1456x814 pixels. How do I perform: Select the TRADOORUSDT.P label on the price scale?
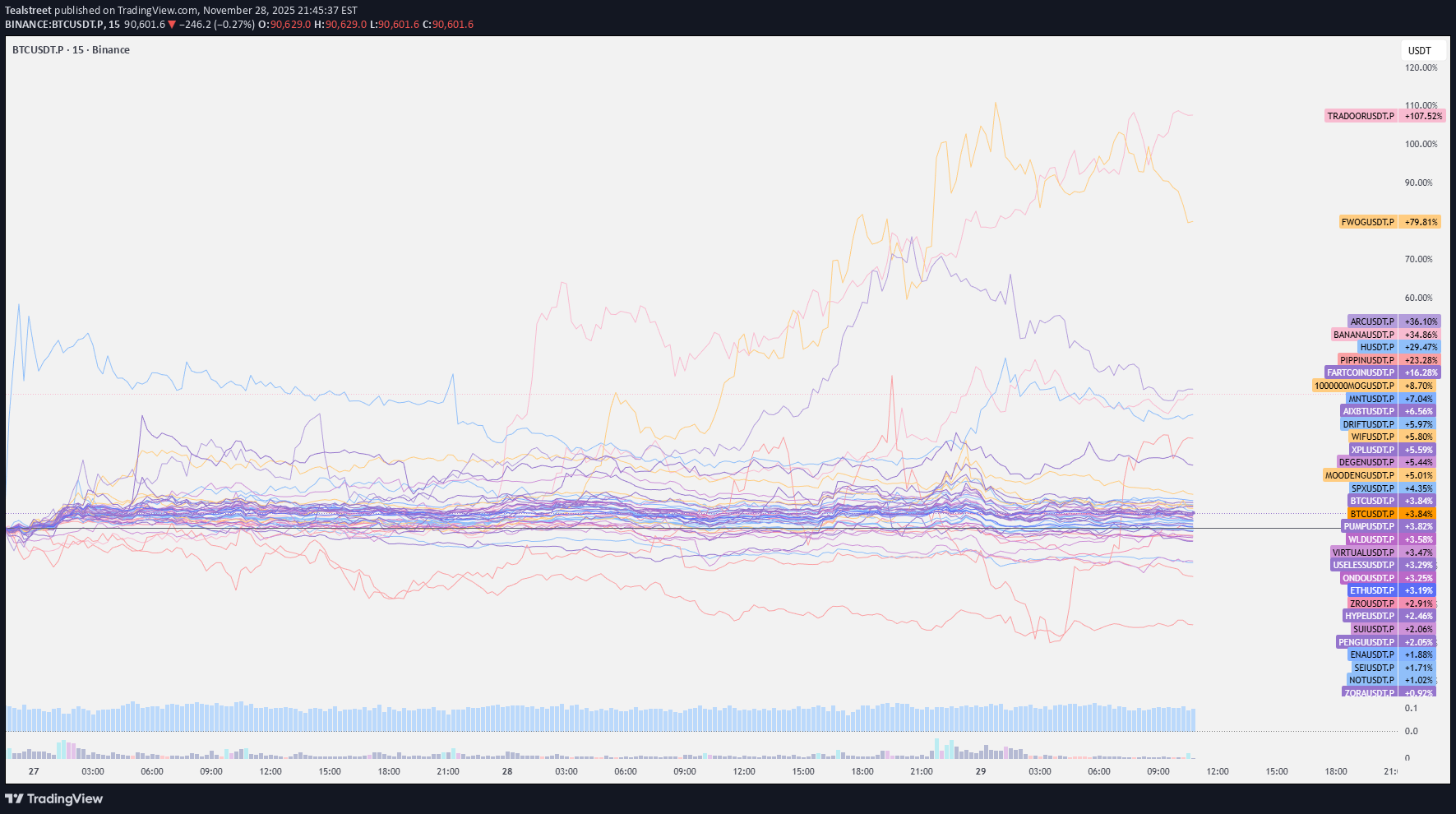tap(1360, 116)
